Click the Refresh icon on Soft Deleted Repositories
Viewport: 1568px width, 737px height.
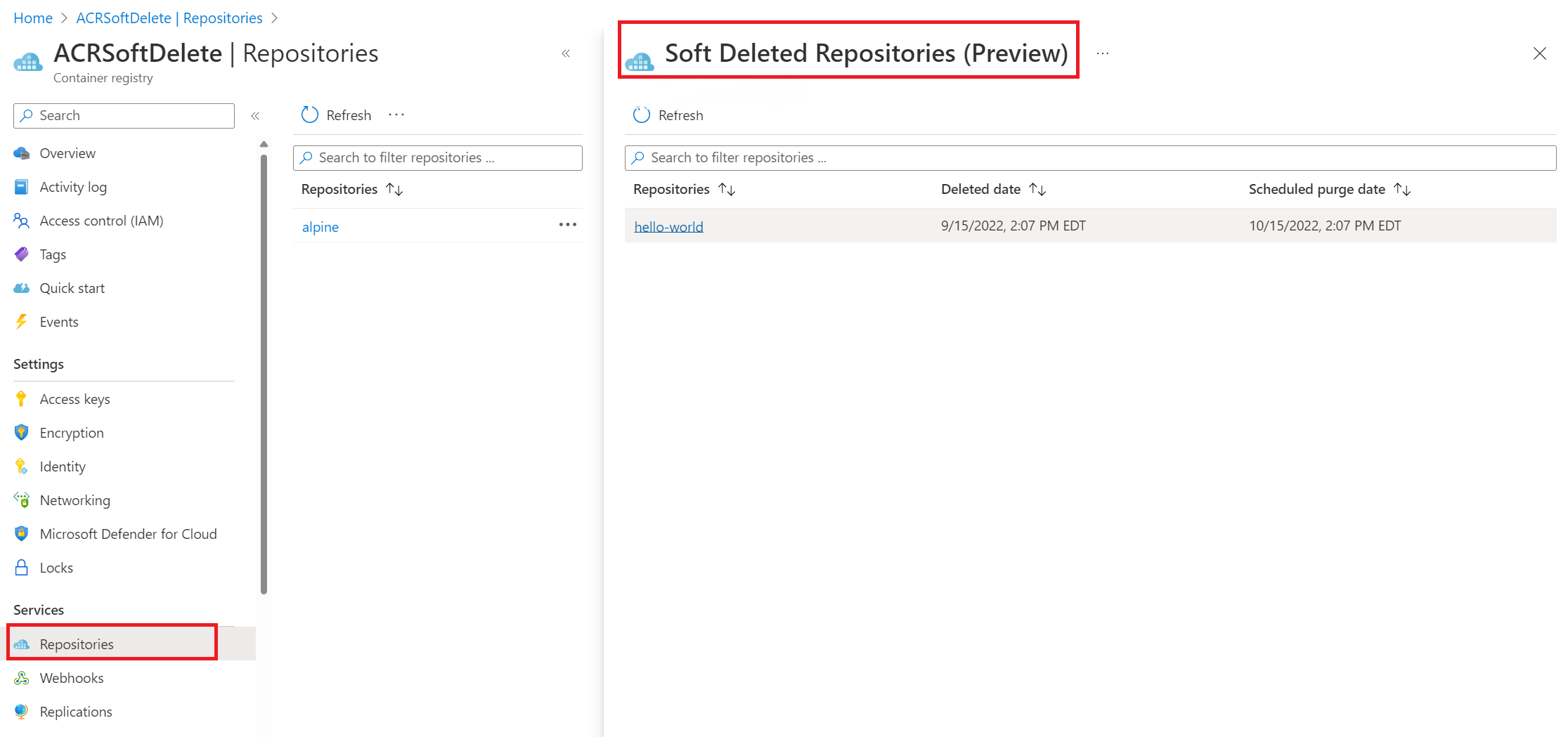coord(641,114)
